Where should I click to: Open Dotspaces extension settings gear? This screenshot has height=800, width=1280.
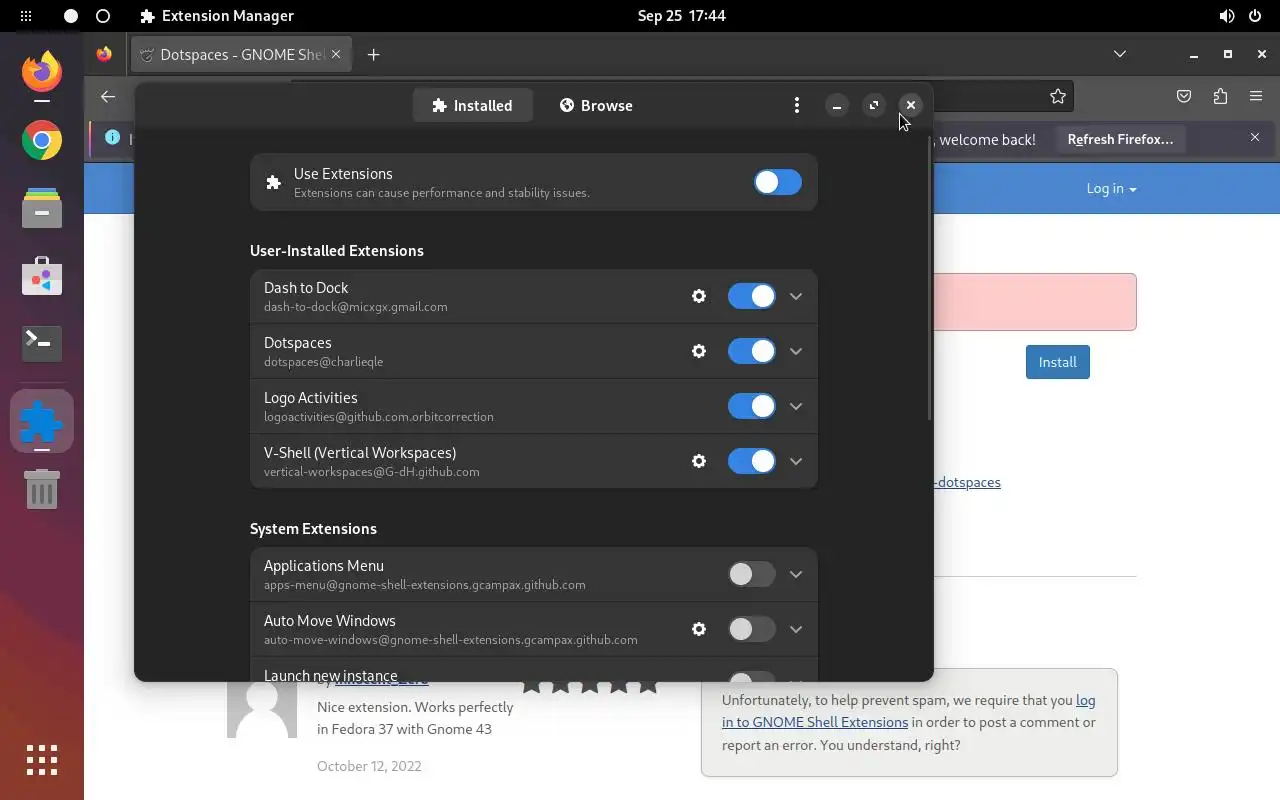click(x=699, y=351)
